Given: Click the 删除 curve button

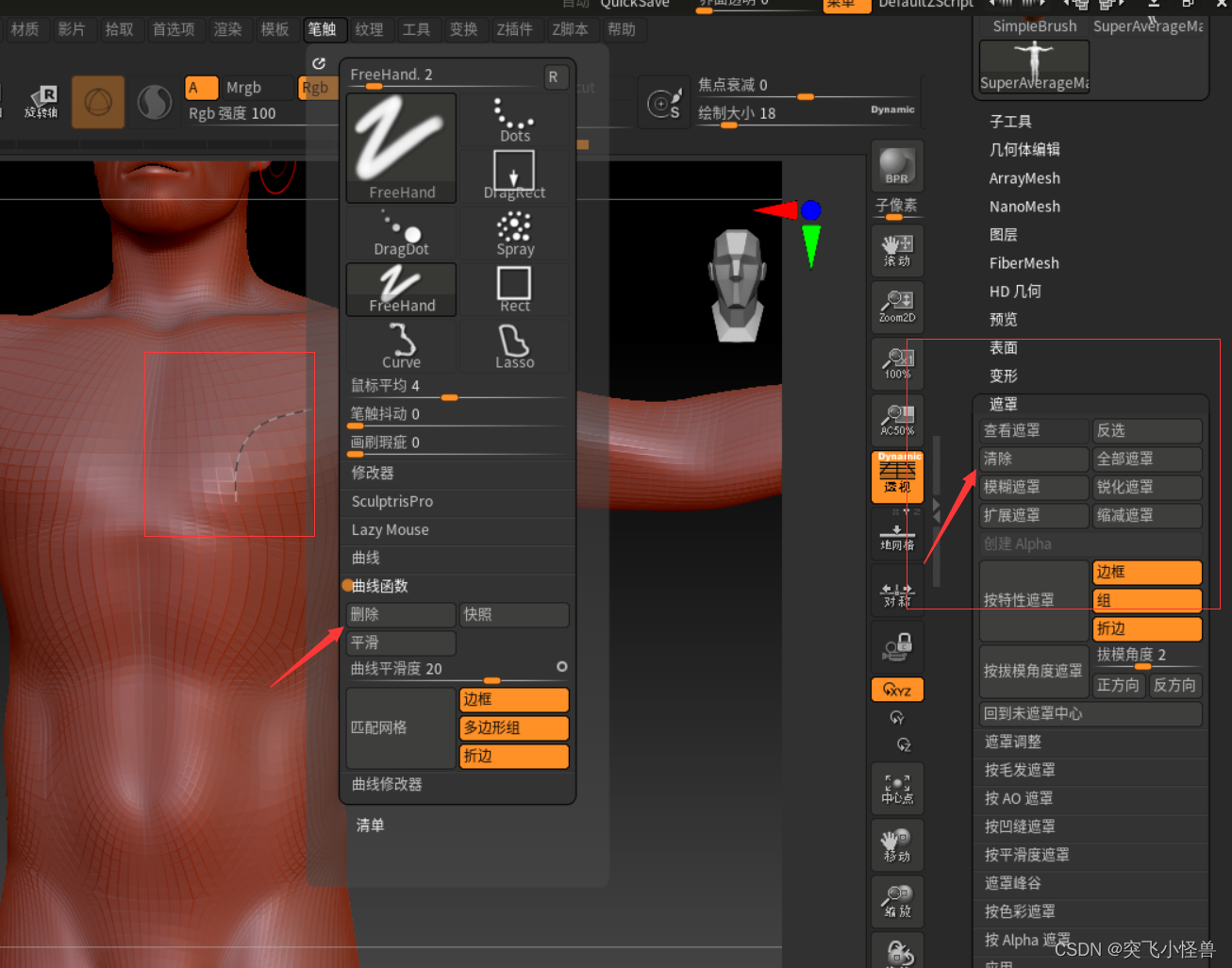Looking at the screenshot, I should [401, 614].
